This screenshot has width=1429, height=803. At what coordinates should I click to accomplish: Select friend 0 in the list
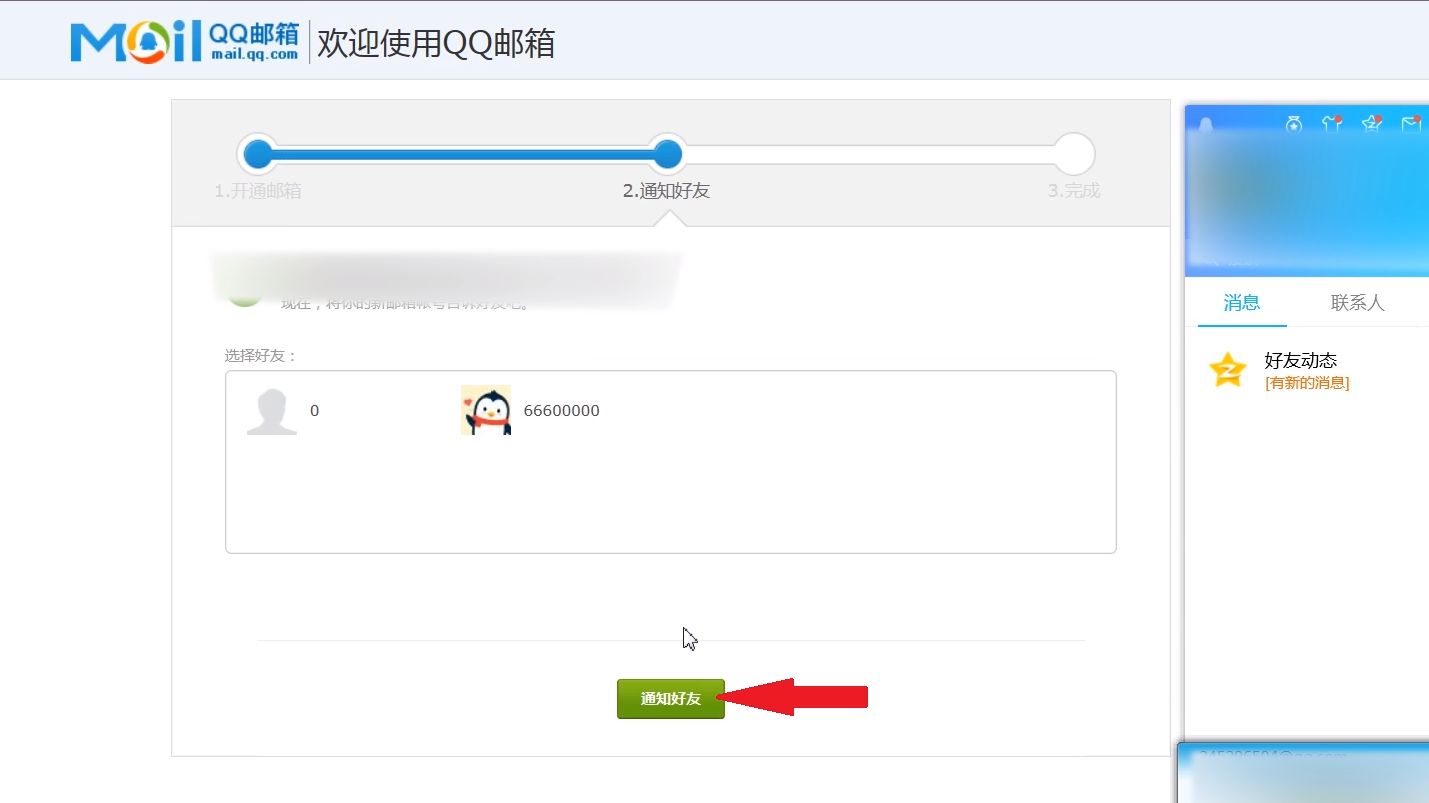[x=314, y=410]
